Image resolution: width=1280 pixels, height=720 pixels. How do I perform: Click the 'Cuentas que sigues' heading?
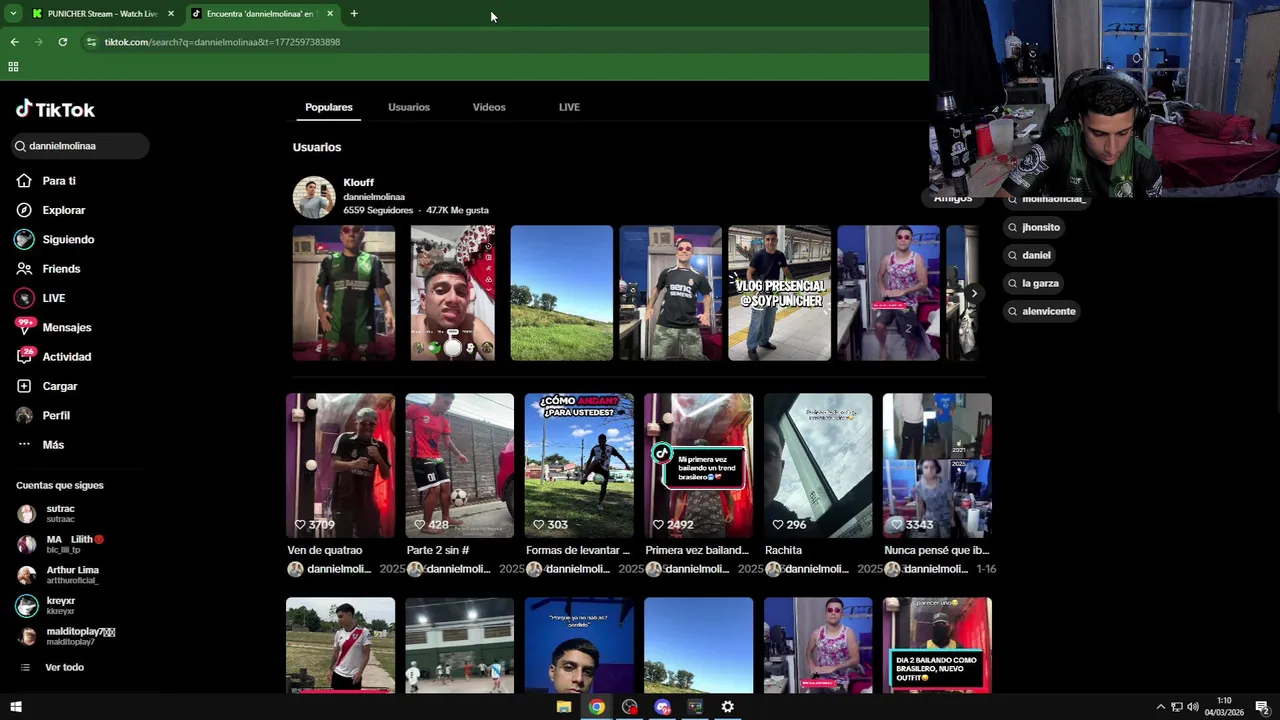click(x=60, y=486)
